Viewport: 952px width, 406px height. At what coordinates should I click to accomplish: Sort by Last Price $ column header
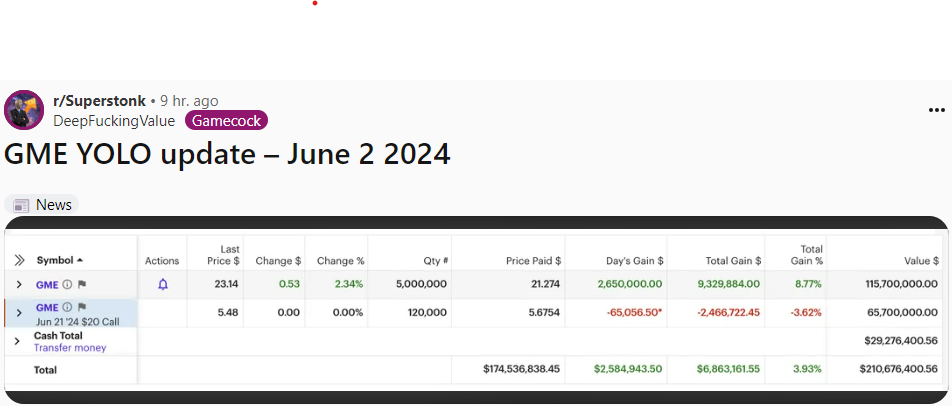click(x=223, y=255)
